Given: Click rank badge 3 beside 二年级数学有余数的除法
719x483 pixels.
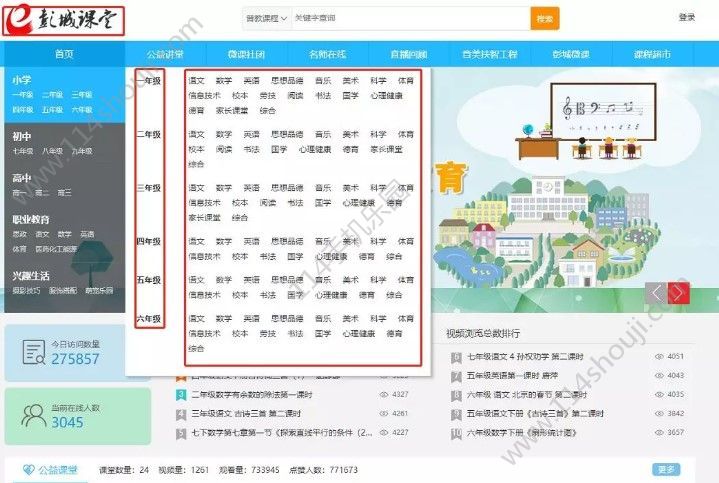Looking at the screenshot, I should 181,395.
